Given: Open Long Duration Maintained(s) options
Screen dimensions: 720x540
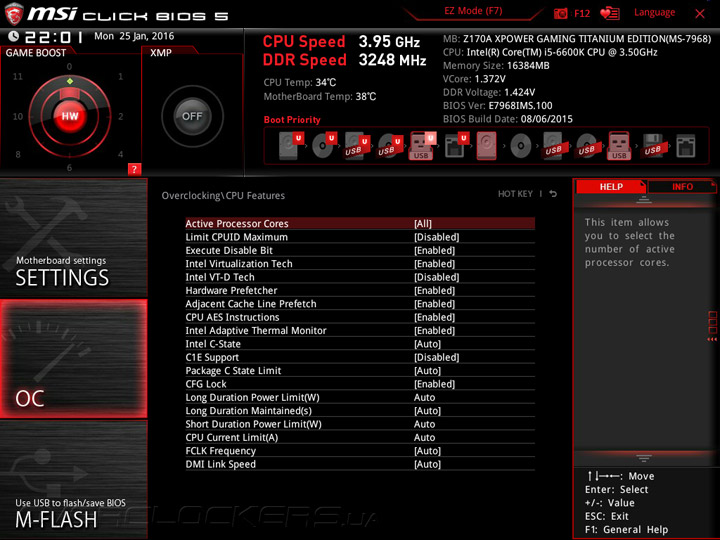Looking at the screenshot, I should click(x=360, y=411).
